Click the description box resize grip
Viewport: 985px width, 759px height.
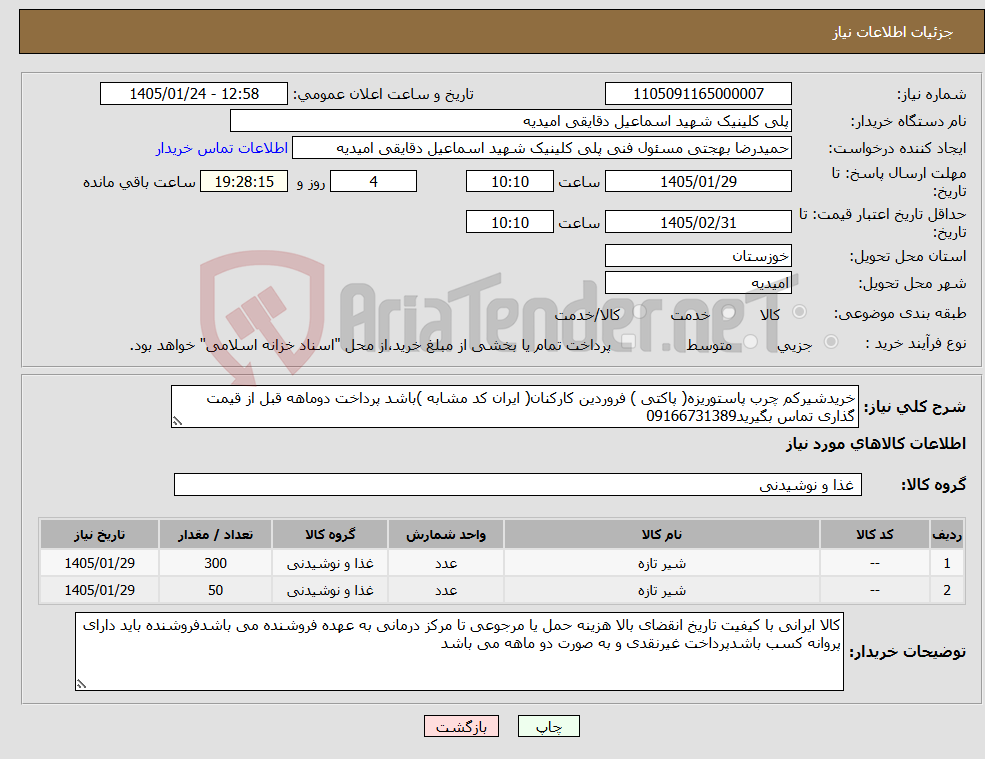[x=177, y=421]
